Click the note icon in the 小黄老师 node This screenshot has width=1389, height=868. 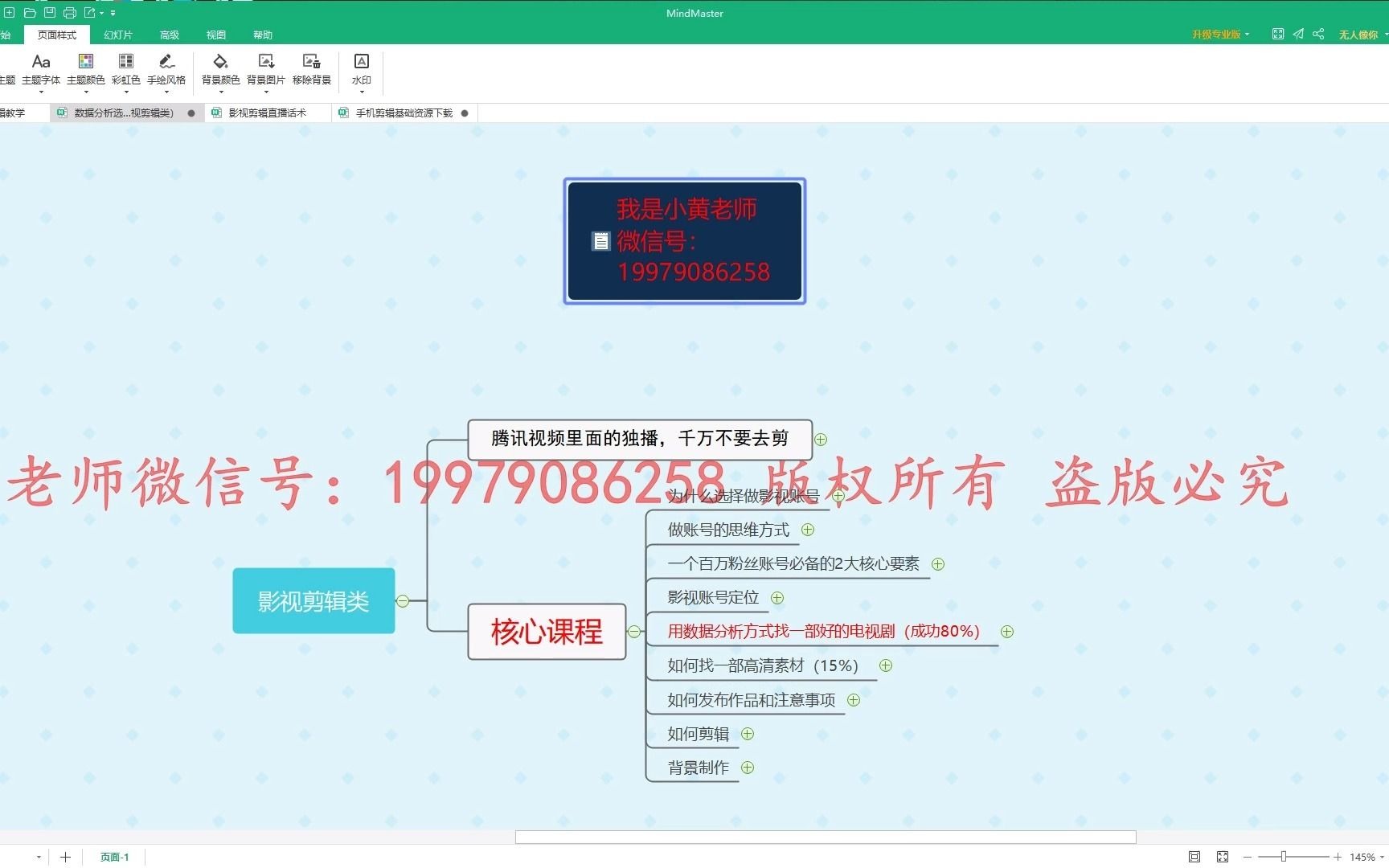[x=601, y=241]
